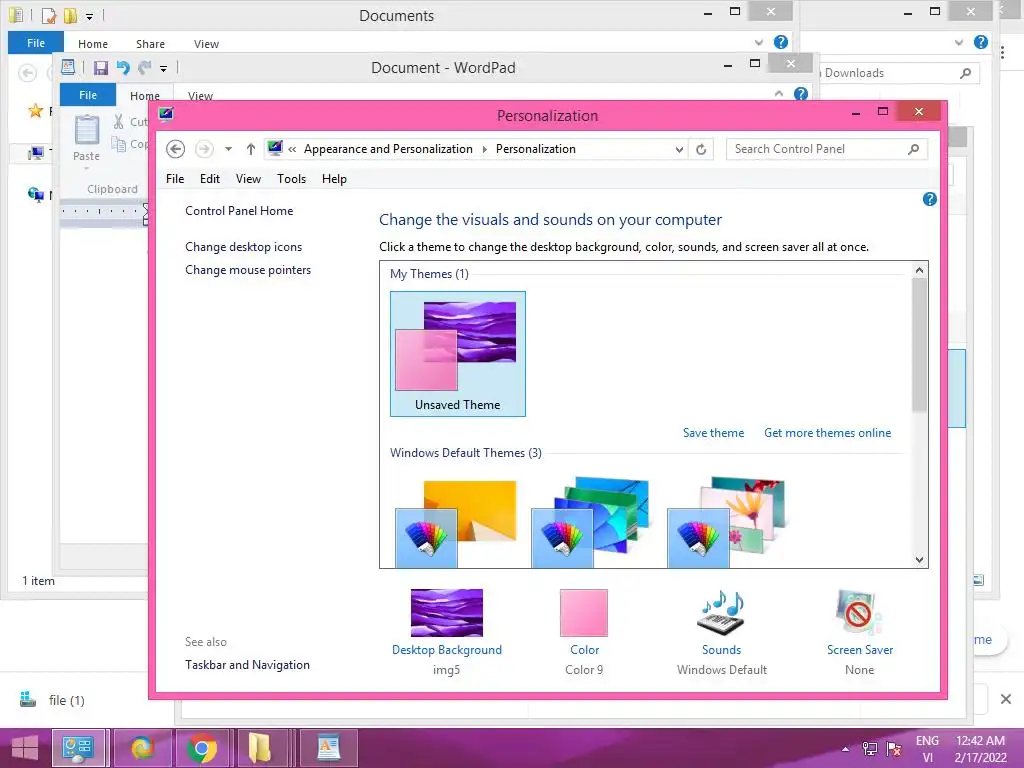Click Cut in WordPad clipboard group
Screen dimensions: 1024x768
(x=130, y=121)
